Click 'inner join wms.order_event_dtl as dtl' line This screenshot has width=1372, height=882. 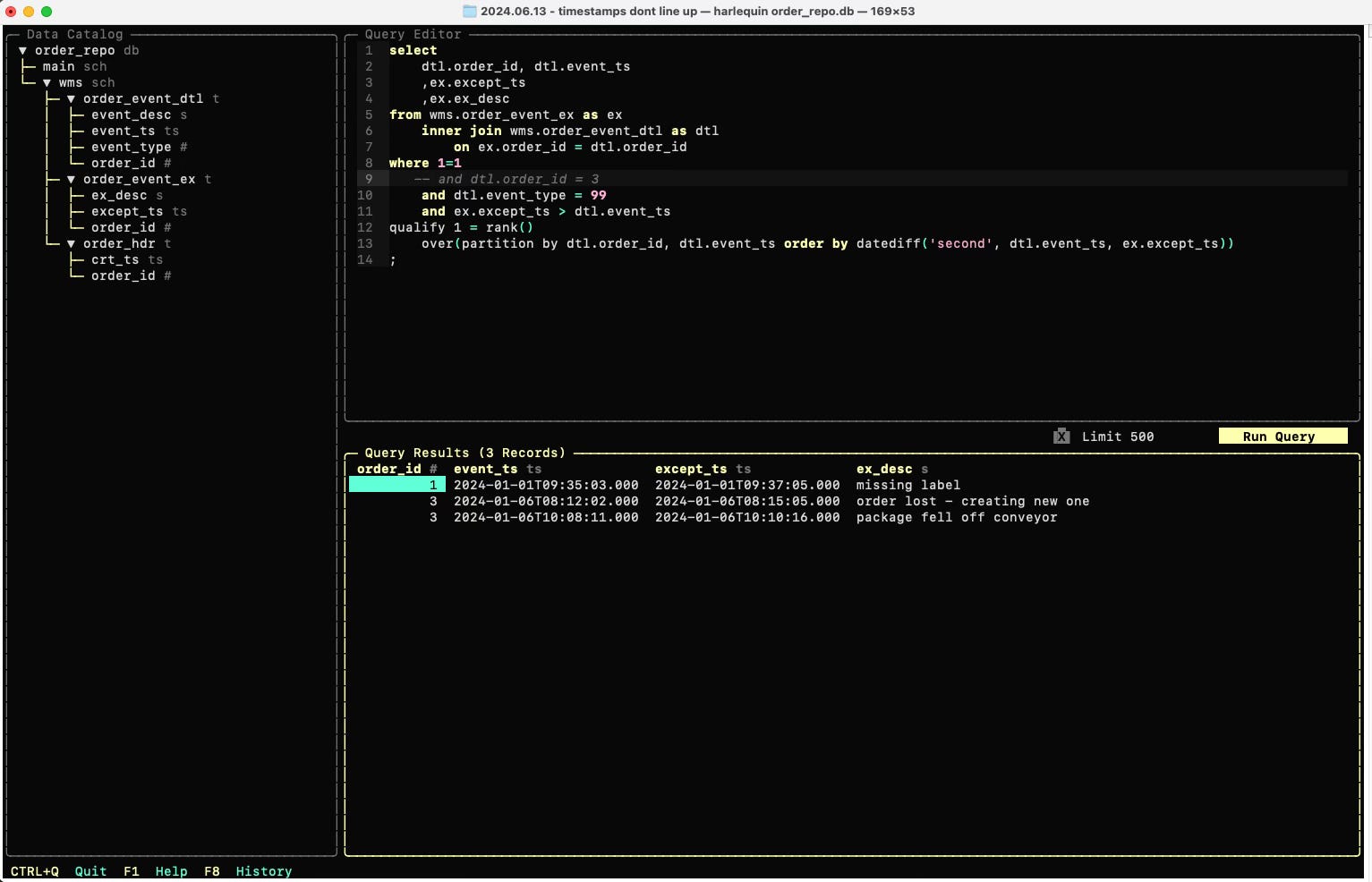click(x=570, y=131)
